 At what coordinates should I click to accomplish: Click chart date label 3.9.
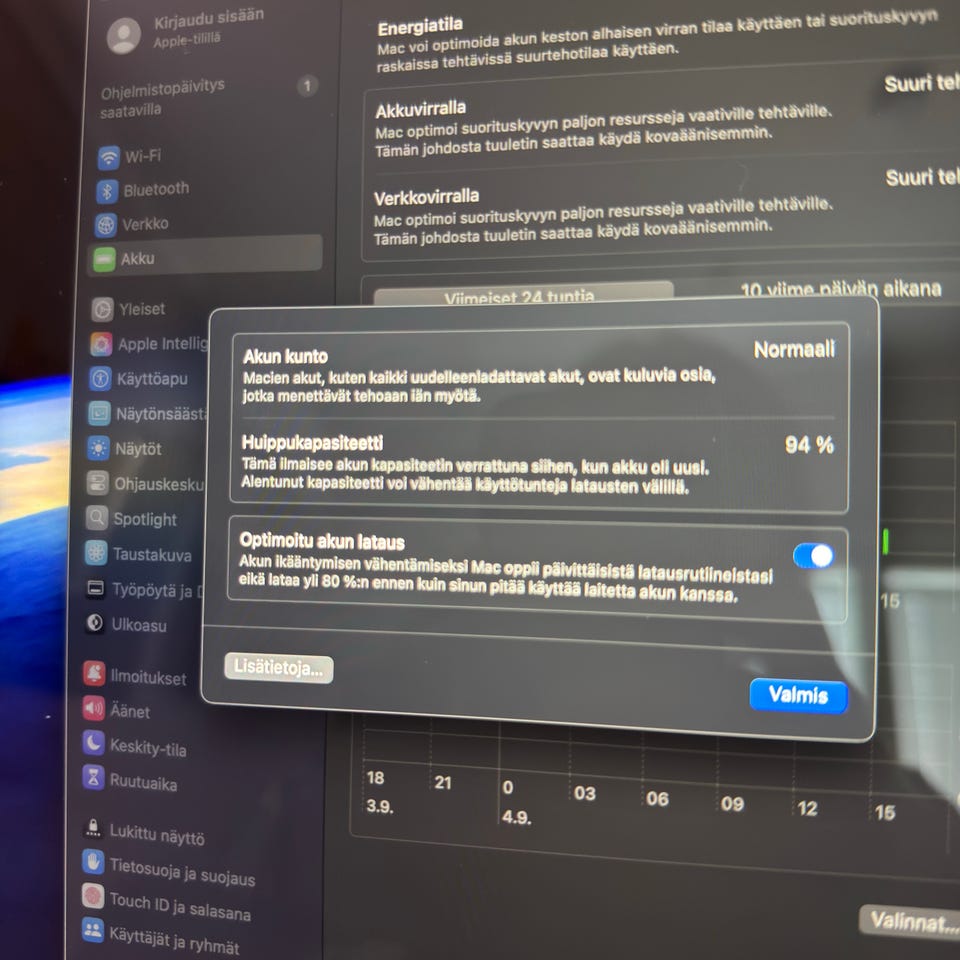380,806
